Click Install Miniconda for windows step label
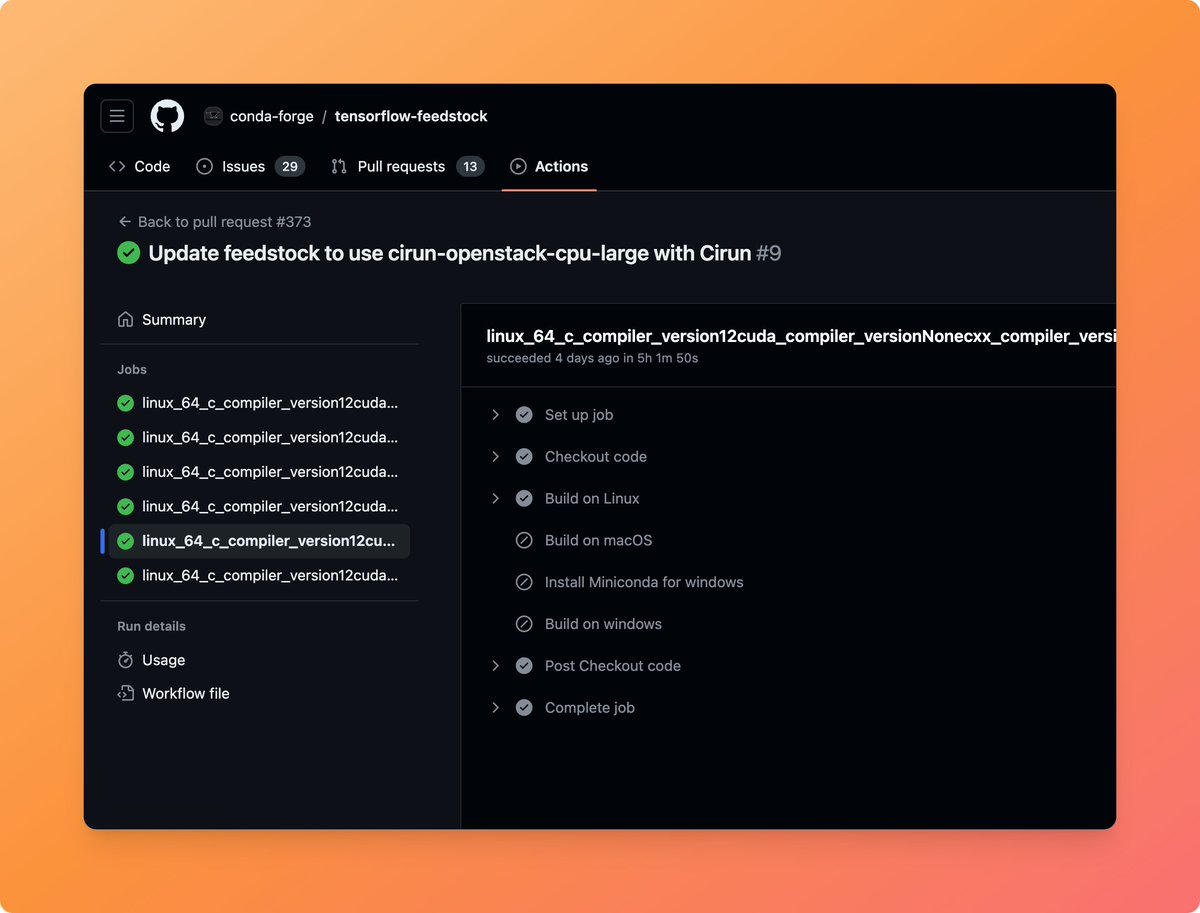This screenshot has height=913, width=1200. (x=644, y=582)
